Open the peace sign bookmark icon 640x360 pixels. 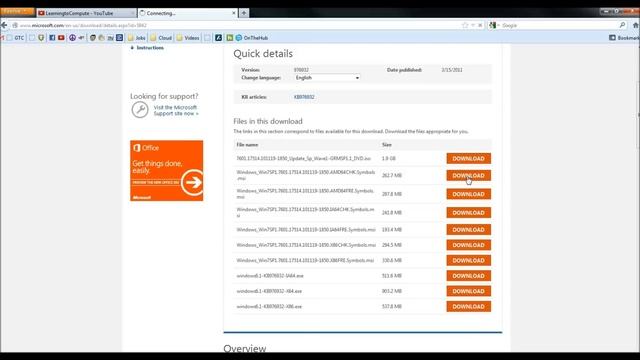tap(72, 38)
